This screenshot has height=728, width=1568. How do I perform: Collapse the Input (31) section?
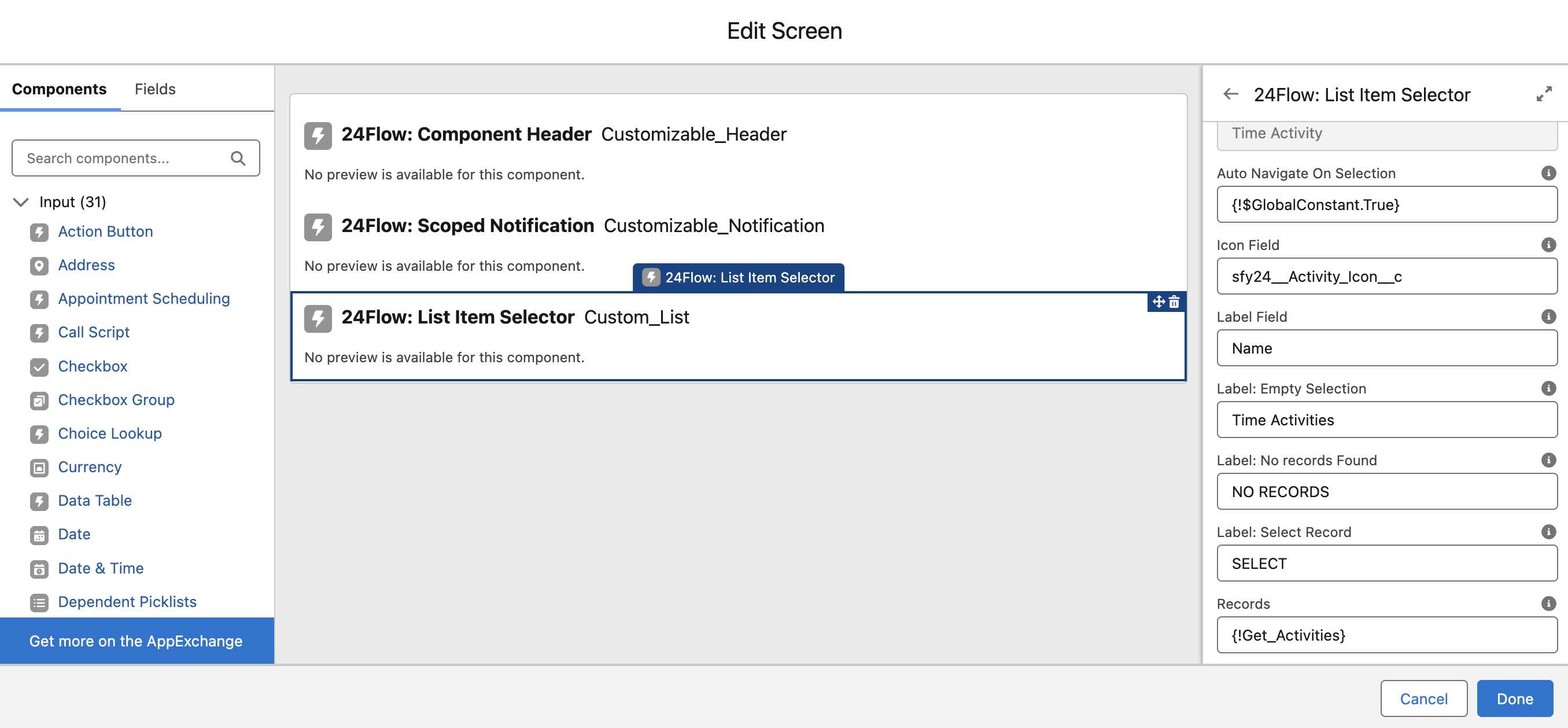click(x=21, y=201)
